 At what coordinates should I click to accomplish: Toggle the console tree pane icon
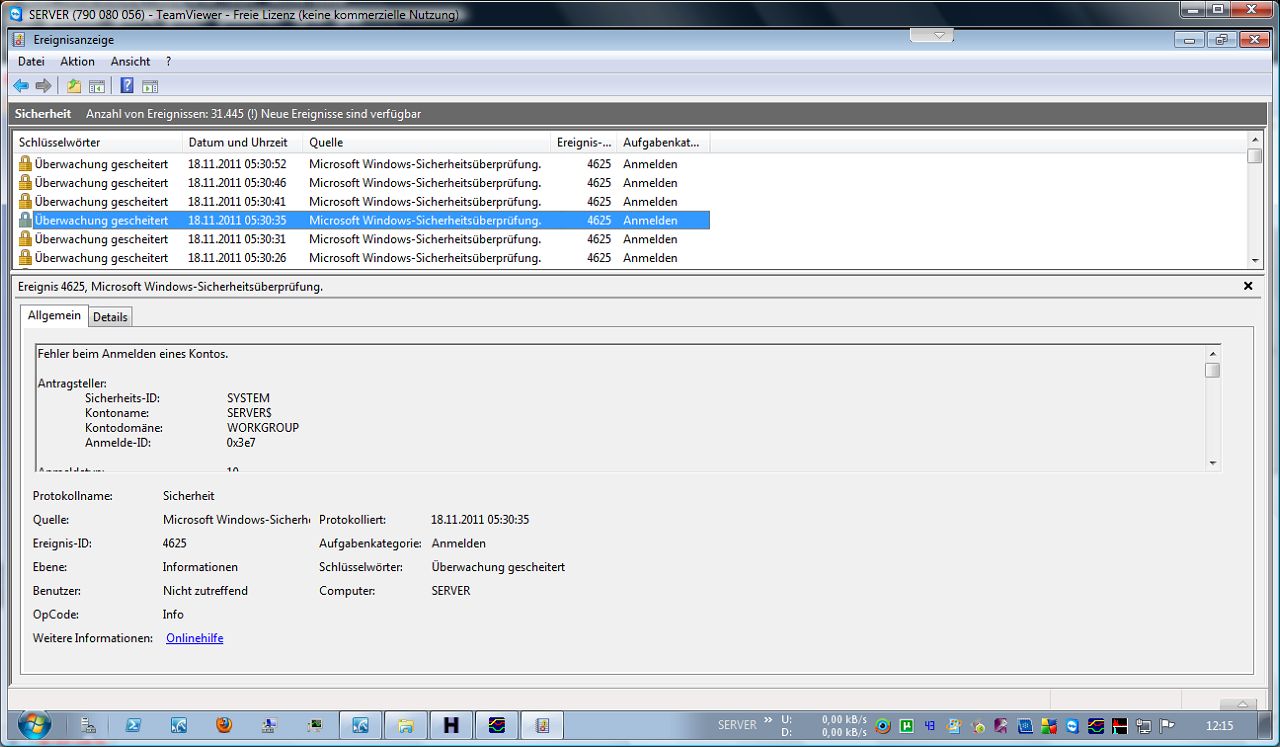click(97, 86)
